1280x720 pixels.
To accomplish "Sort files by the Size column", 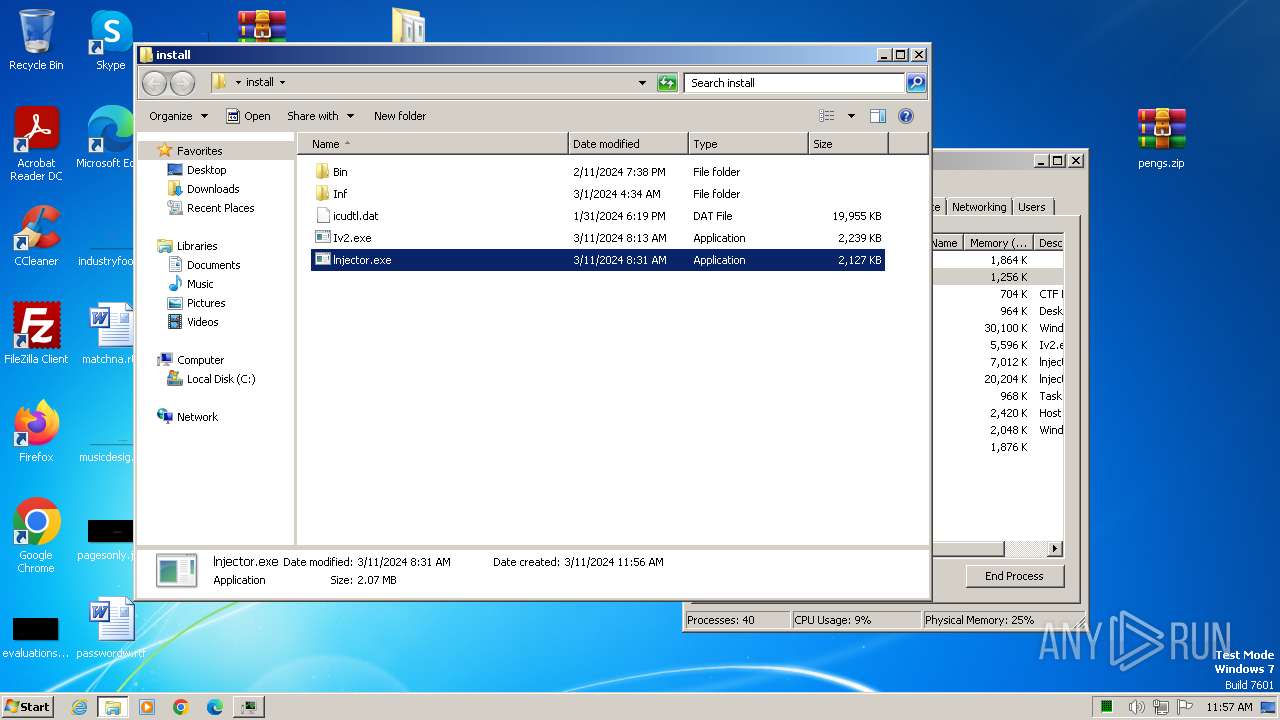I will pyautogui.click(x=848, y=144).
